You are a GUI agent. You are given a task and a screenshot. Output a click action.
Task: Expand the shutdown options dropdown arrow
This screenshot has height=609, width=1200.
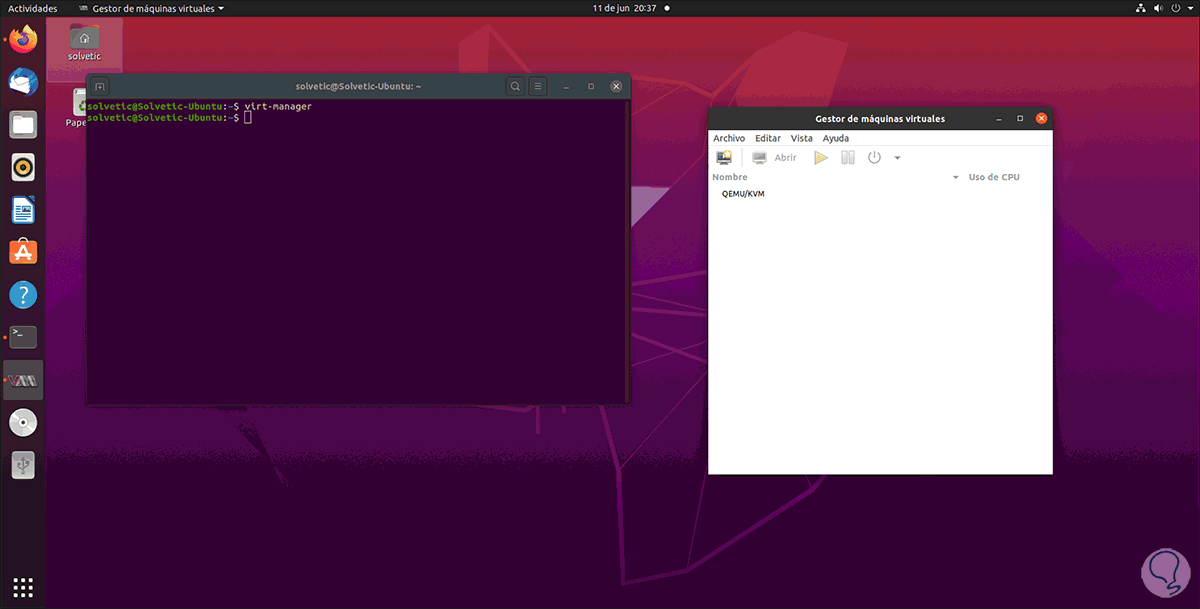point(897,158)
